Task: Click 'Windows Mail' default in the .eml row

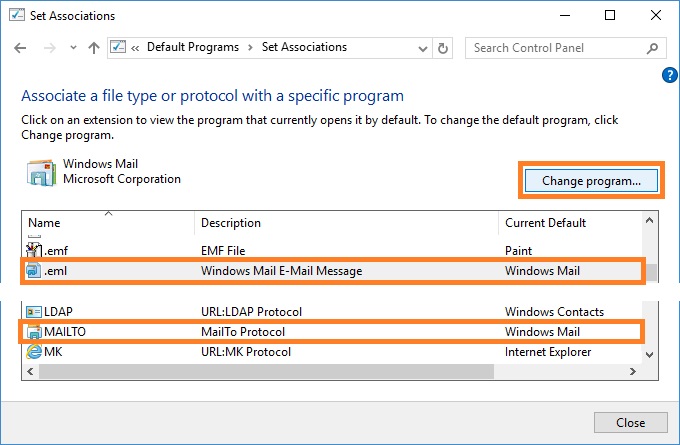Action: point(542,271)
